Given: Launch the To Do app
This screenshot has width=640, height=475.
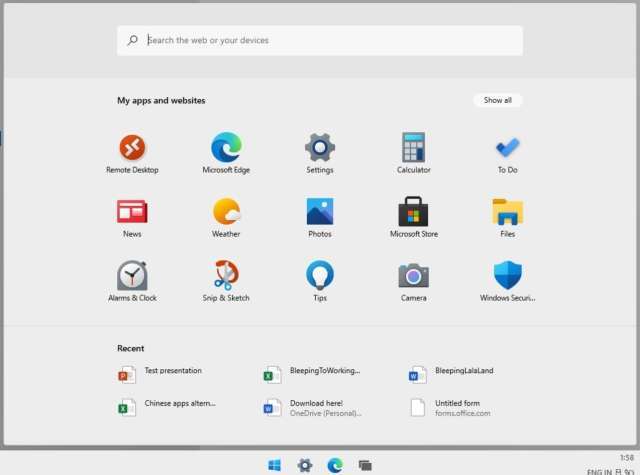Looking at the screenshot, I should click(507, 153).
